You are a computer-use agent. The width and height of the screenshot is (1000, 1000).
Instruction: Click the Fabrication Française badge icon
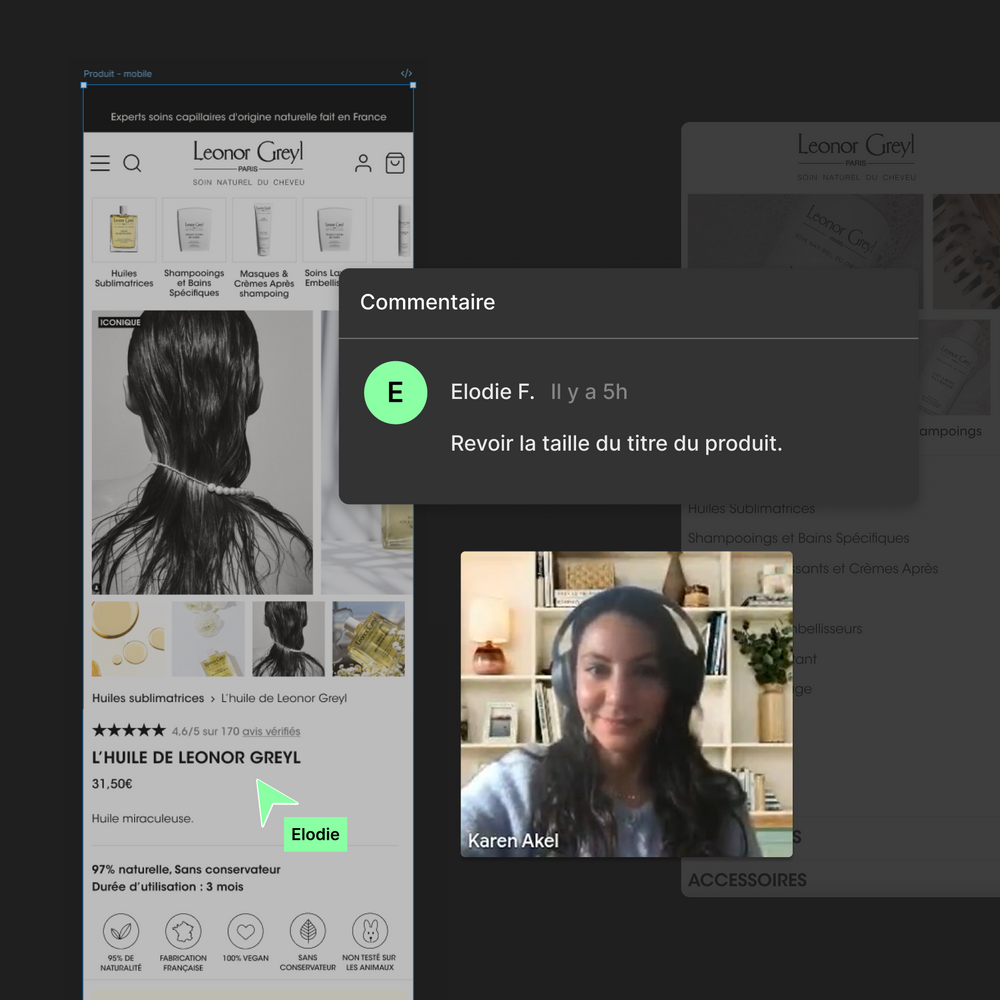point(183,931)
